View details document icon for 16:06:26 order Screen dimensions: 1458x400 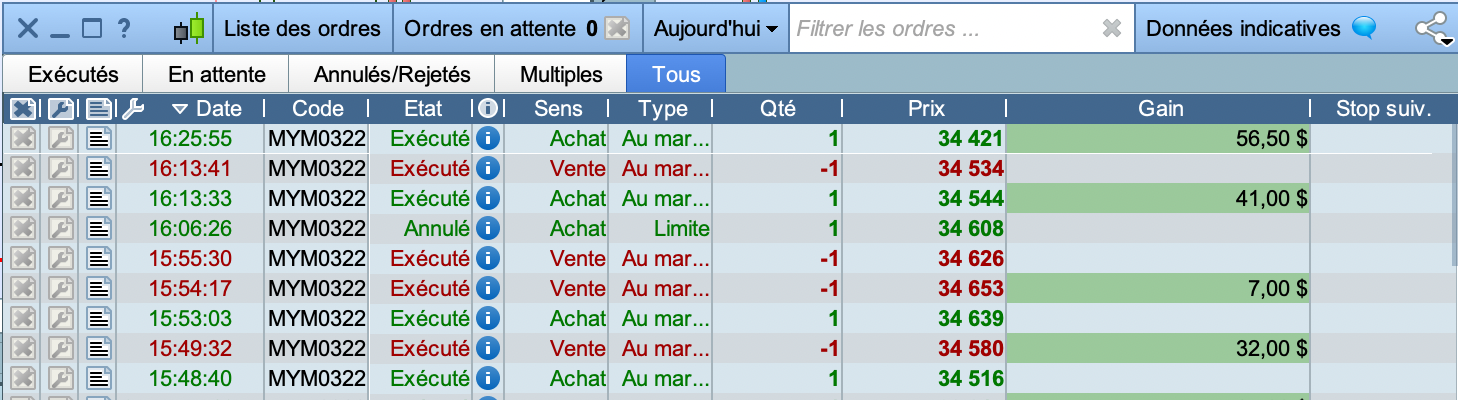(x=99, y=228)
